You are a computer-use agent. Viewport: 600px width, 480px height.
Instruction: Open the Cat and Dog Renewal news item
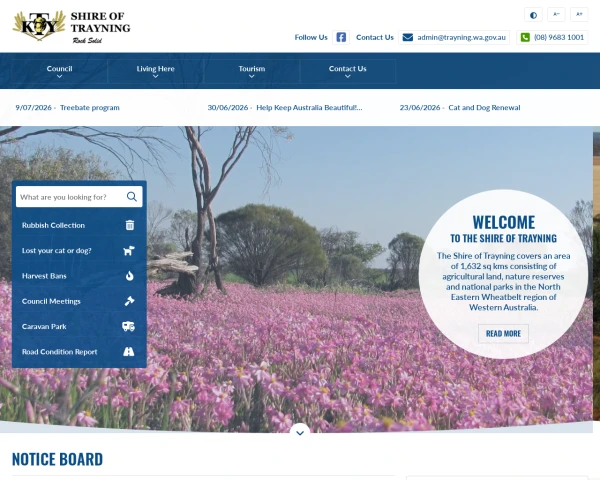484,108
